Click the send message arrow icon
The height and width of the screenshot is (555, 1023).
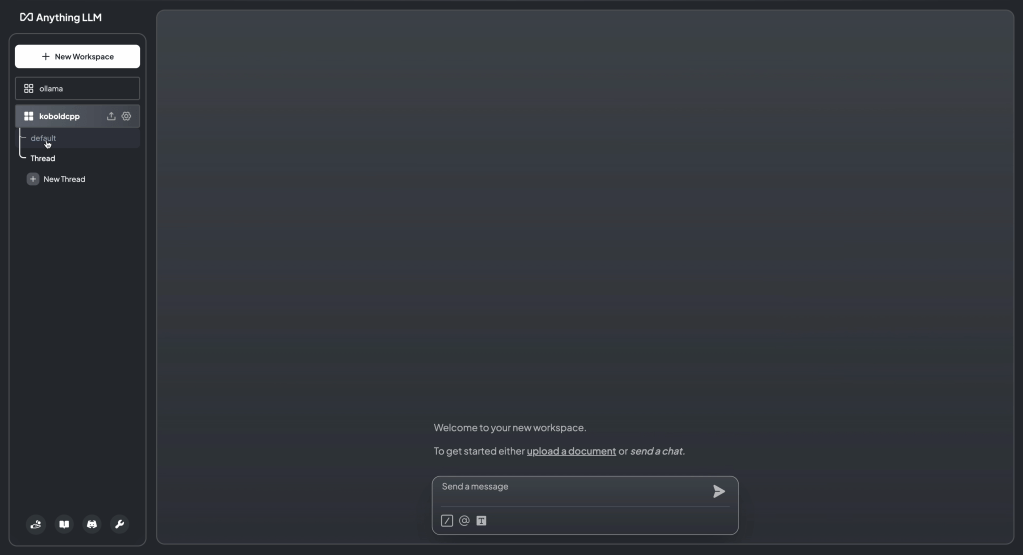coord(718,492)
